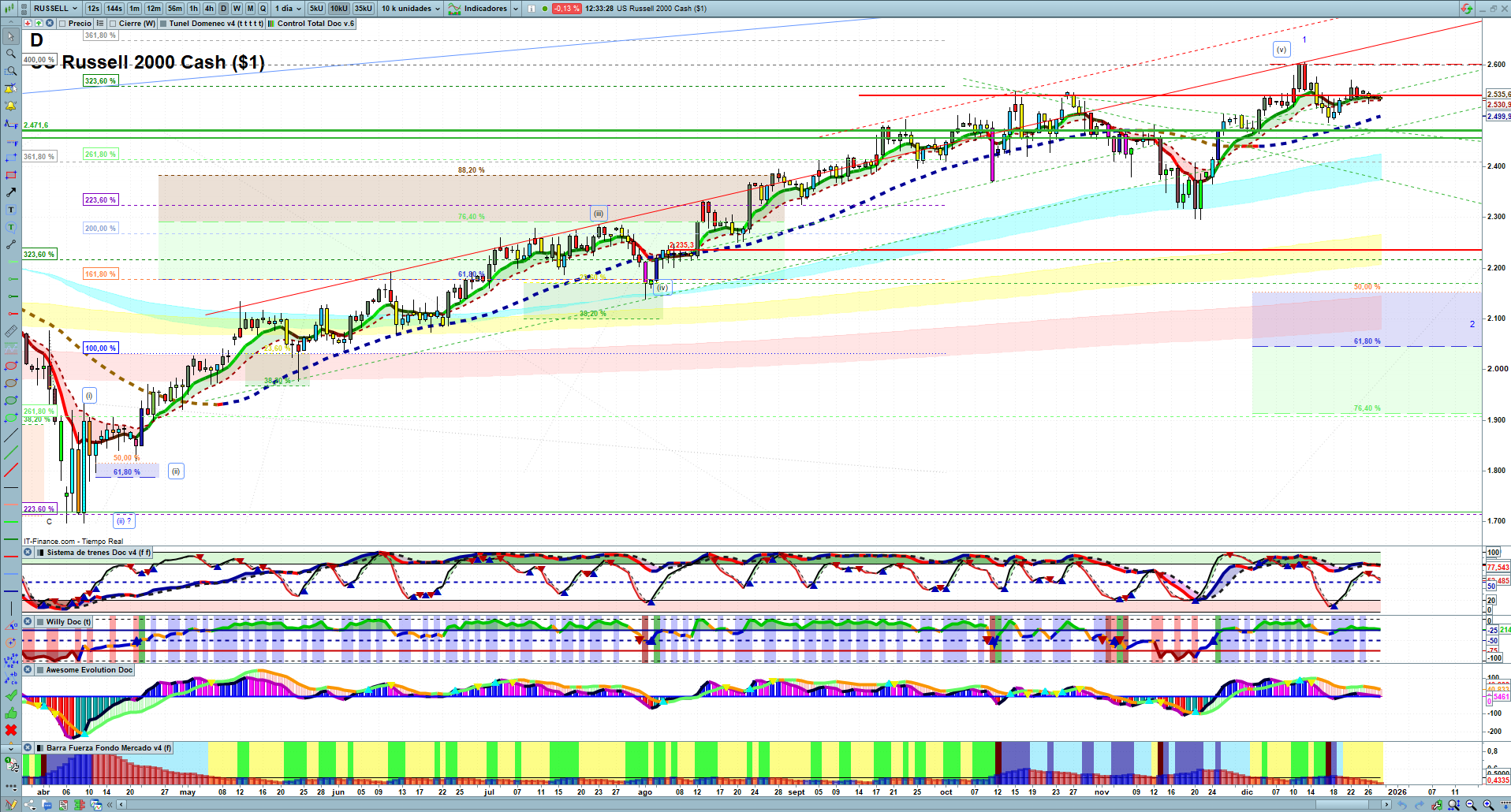
Task: Load 5kU historical units
Action: [316, 9]
